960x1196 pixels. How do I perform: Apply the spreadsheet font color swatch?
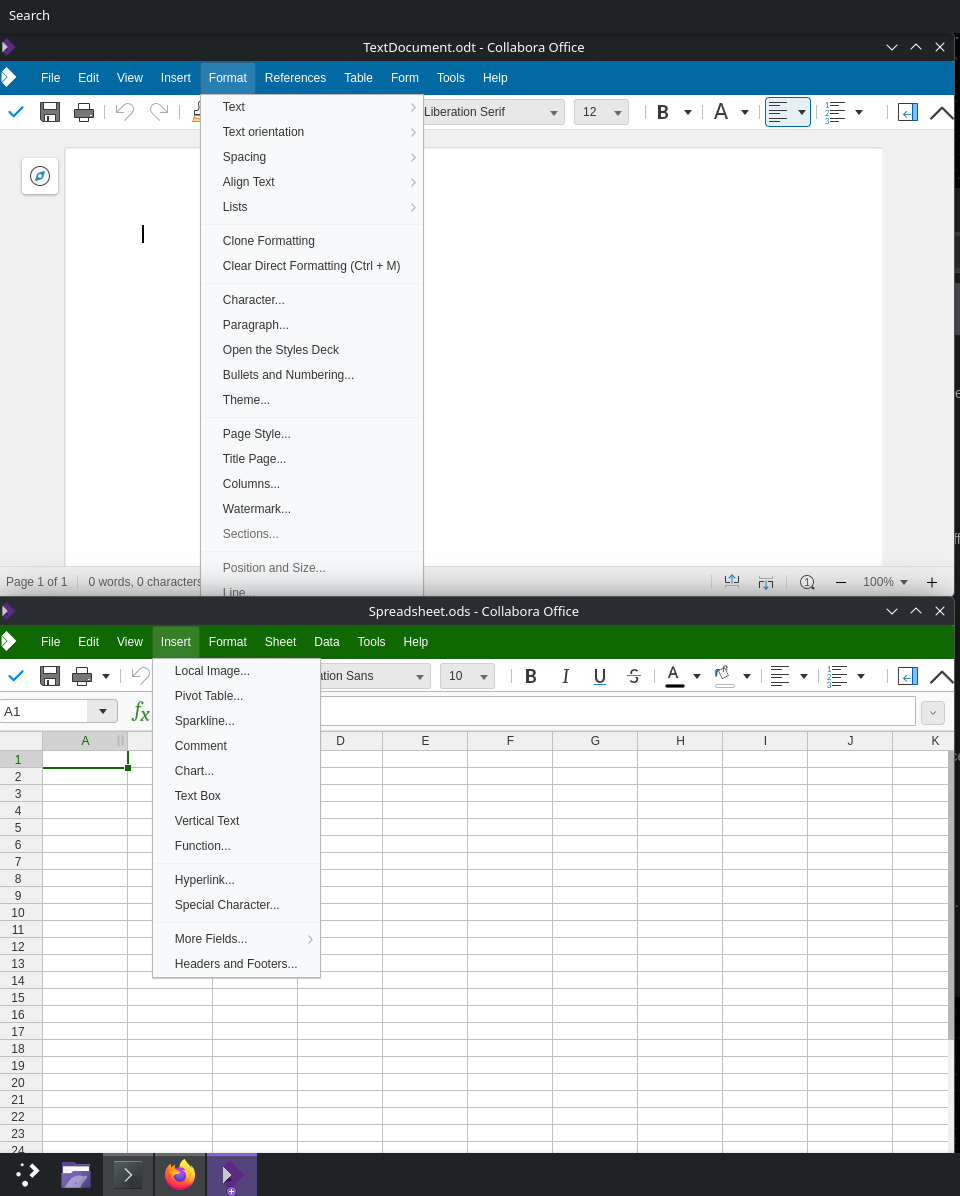(x=674, y=676)
